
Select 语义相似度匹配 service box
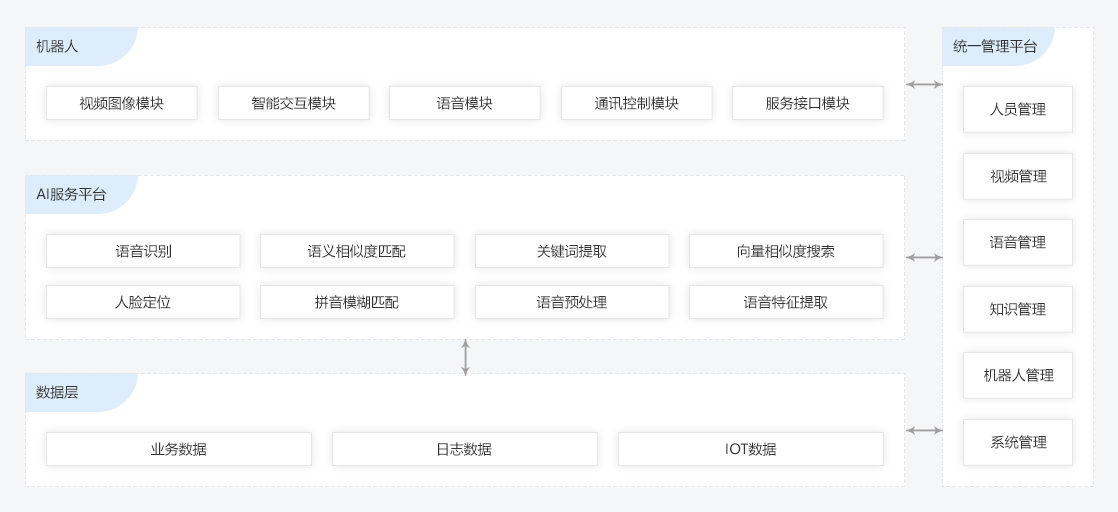click(357, 251)
